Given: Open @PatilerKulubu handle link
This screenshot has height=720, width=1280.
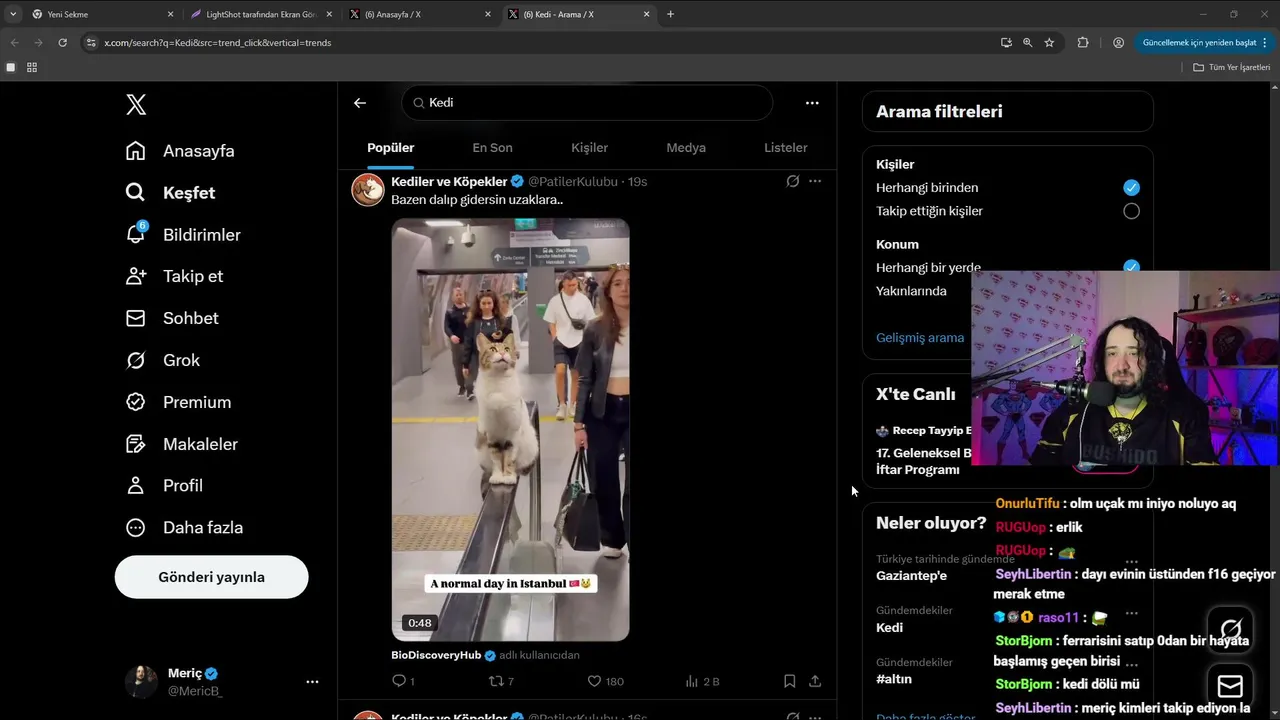Looking at the screenshot, I should pos(573,181).
